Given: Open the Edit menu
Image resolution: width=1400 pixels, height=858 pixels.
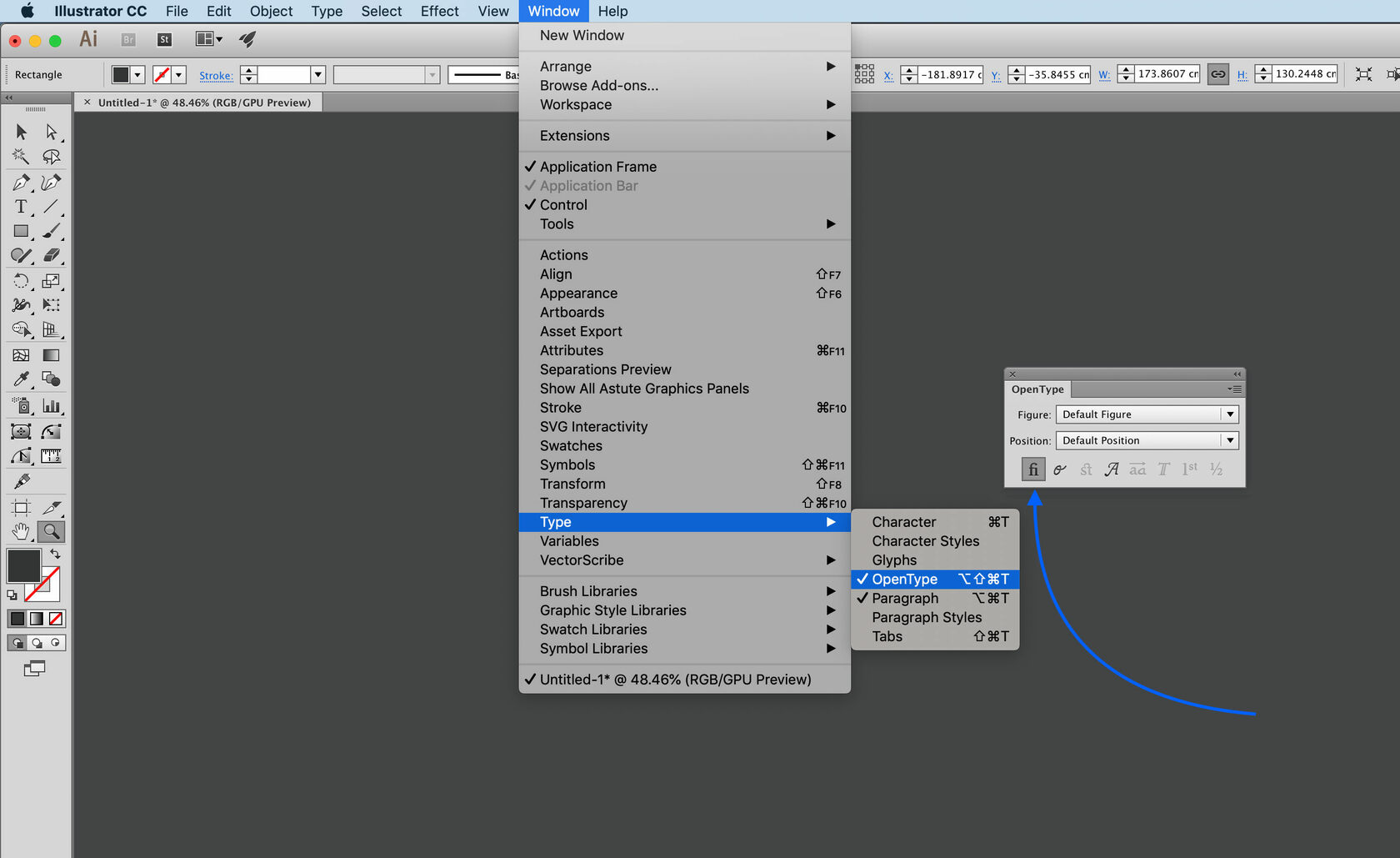Looking at the screenshot, I should tap(219, 11).
